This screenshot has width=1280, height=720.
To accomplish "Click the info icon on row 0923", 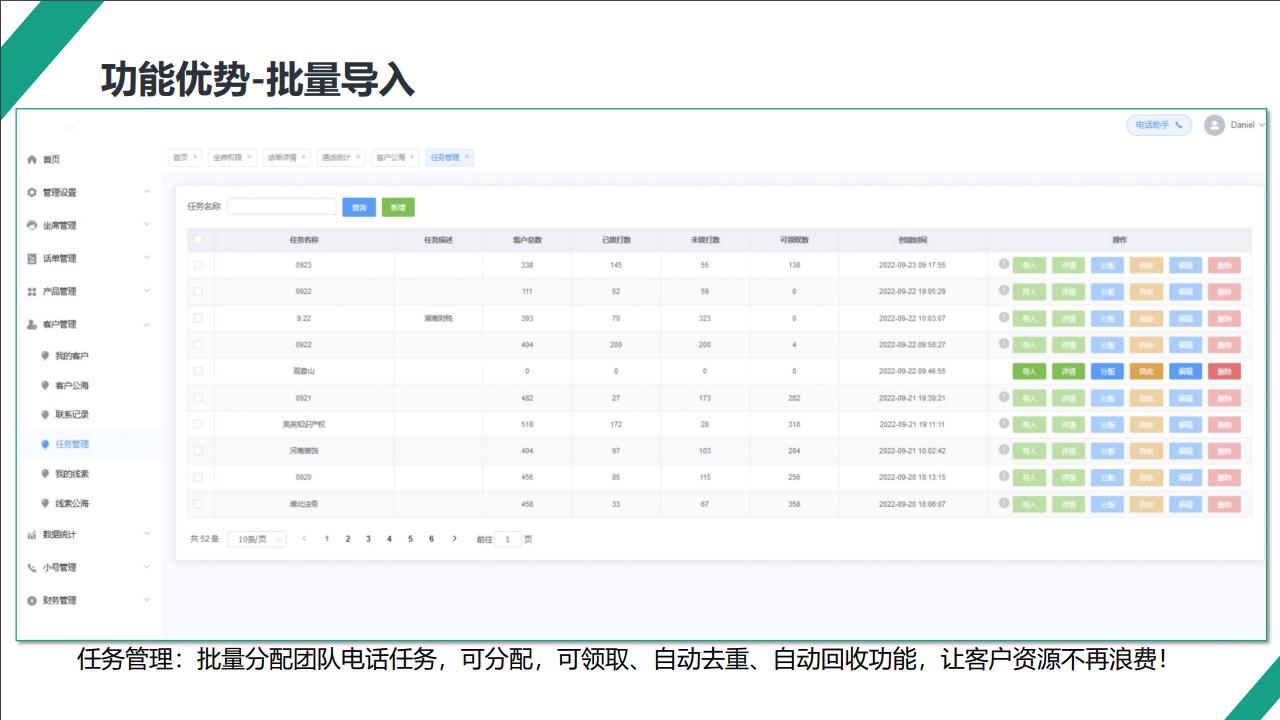I will (1004, 264).
